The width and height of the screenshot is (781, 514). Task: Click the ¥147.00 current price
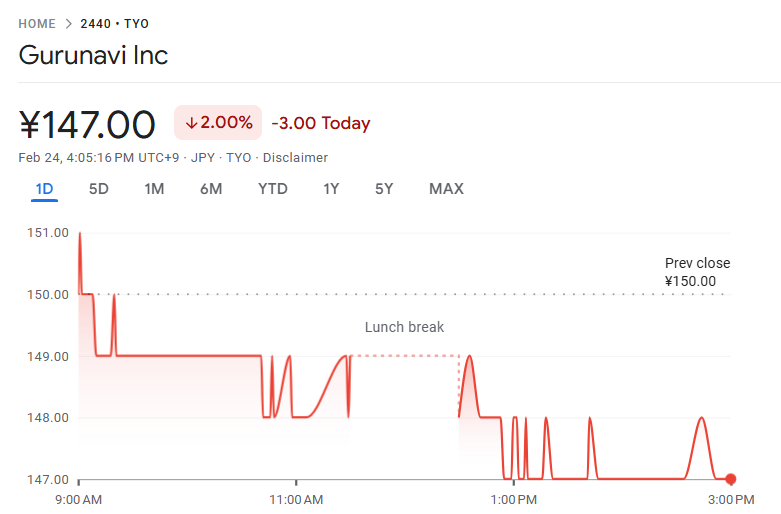pos(87,125)
